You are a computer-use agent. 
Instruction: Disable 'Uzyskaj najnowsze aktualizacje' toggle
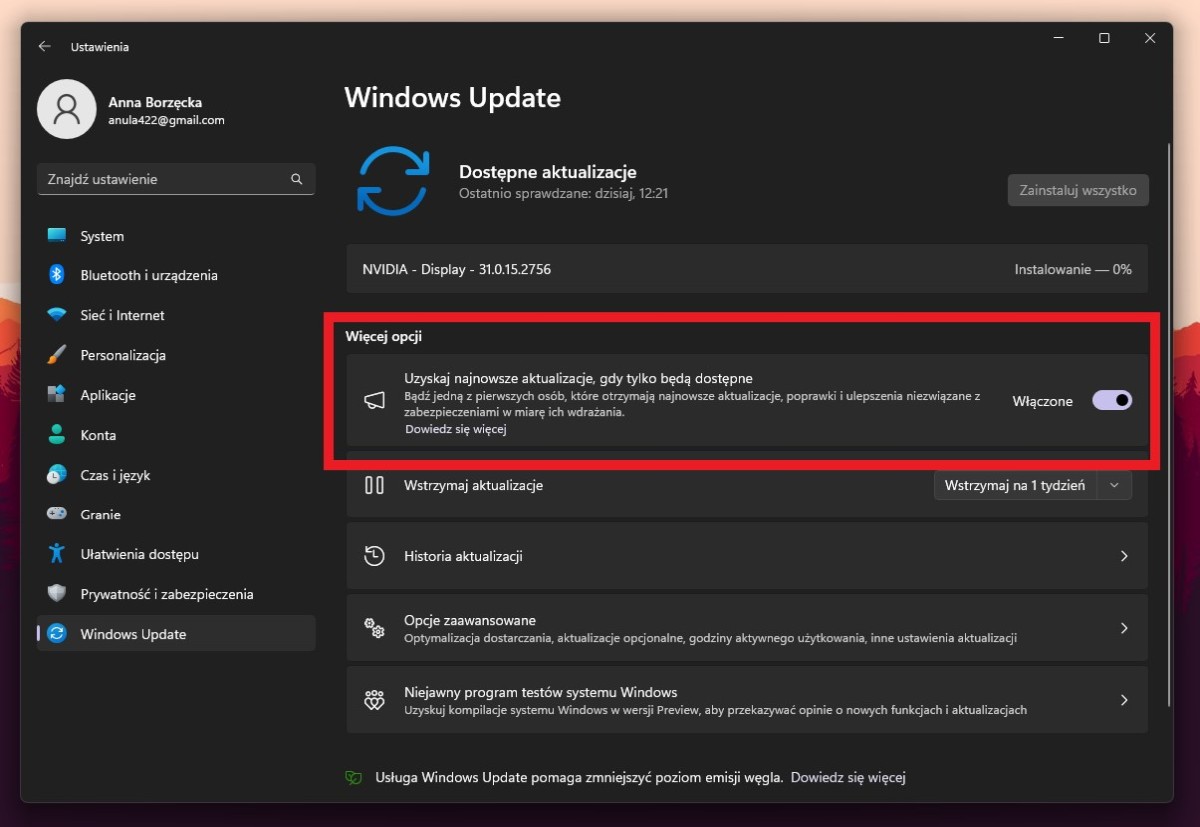[1111, 400]
